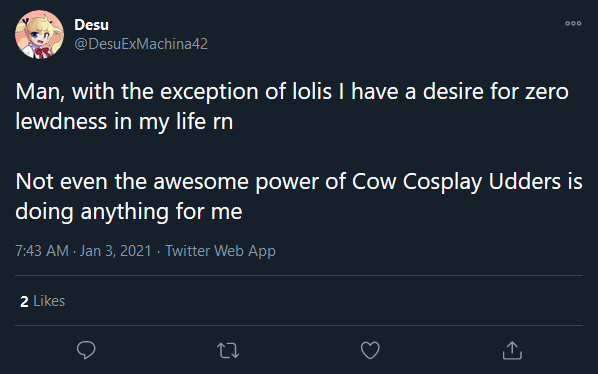Image resolution: width=598 pixels, height=374 pixels.
Task: Click the retweet arrows icon
Action: [x=228, y=350]
